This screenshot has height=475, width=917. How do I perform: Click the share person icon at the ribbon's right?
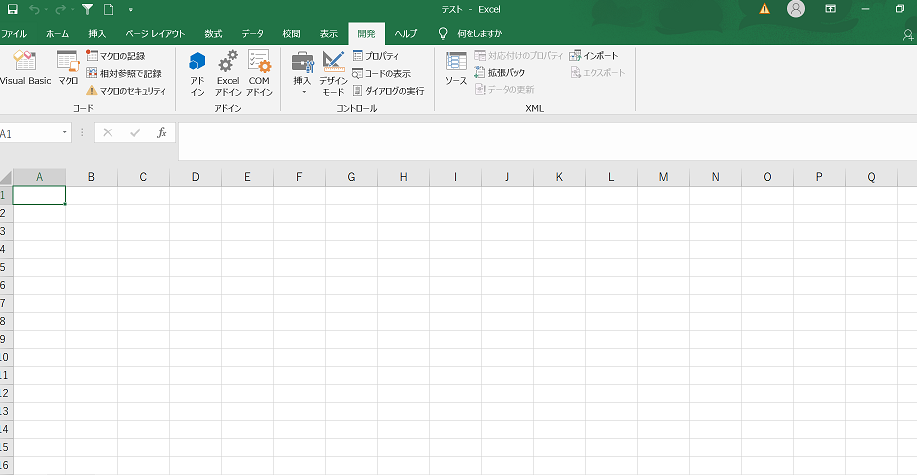(x=908, y=35)
